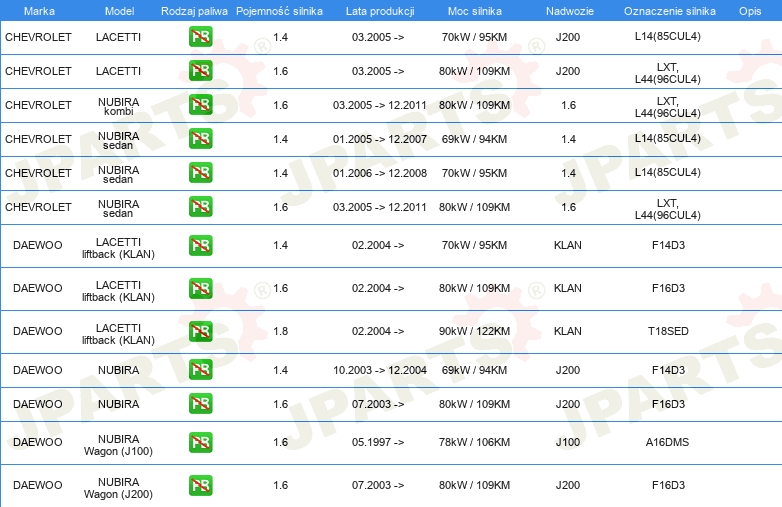Click fuel icon in Daewoo Nubira 10.2003 row
The image size is (782, 507).
point(200,370)
